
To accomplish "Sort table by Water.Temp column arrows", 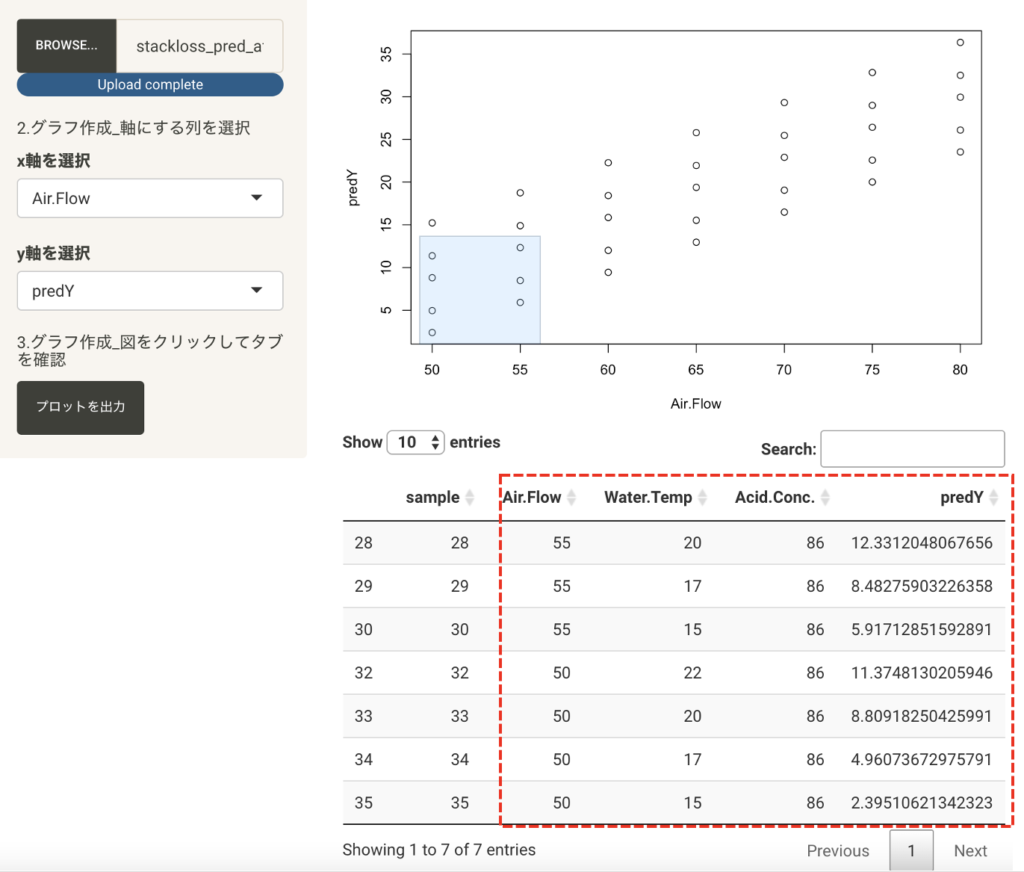I will coord(702,498).
